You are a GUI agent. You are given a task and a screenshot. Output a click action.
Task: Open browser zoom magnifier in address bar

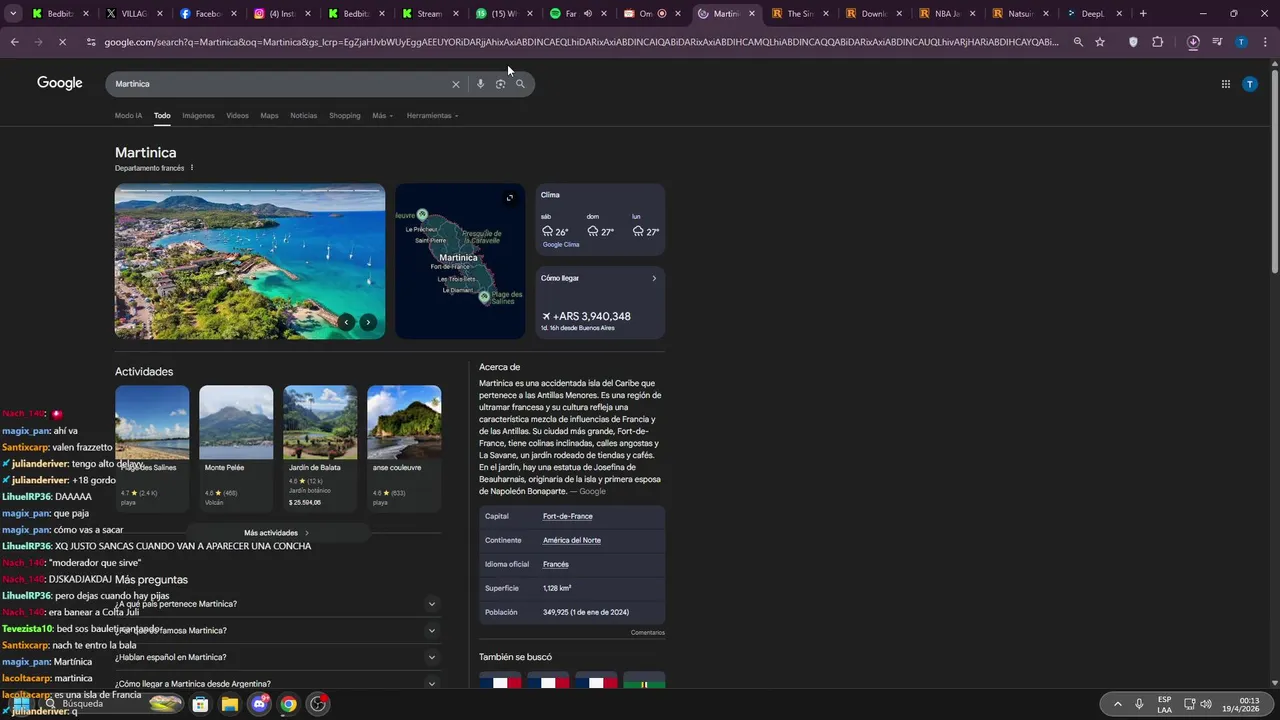point(1078,42)
